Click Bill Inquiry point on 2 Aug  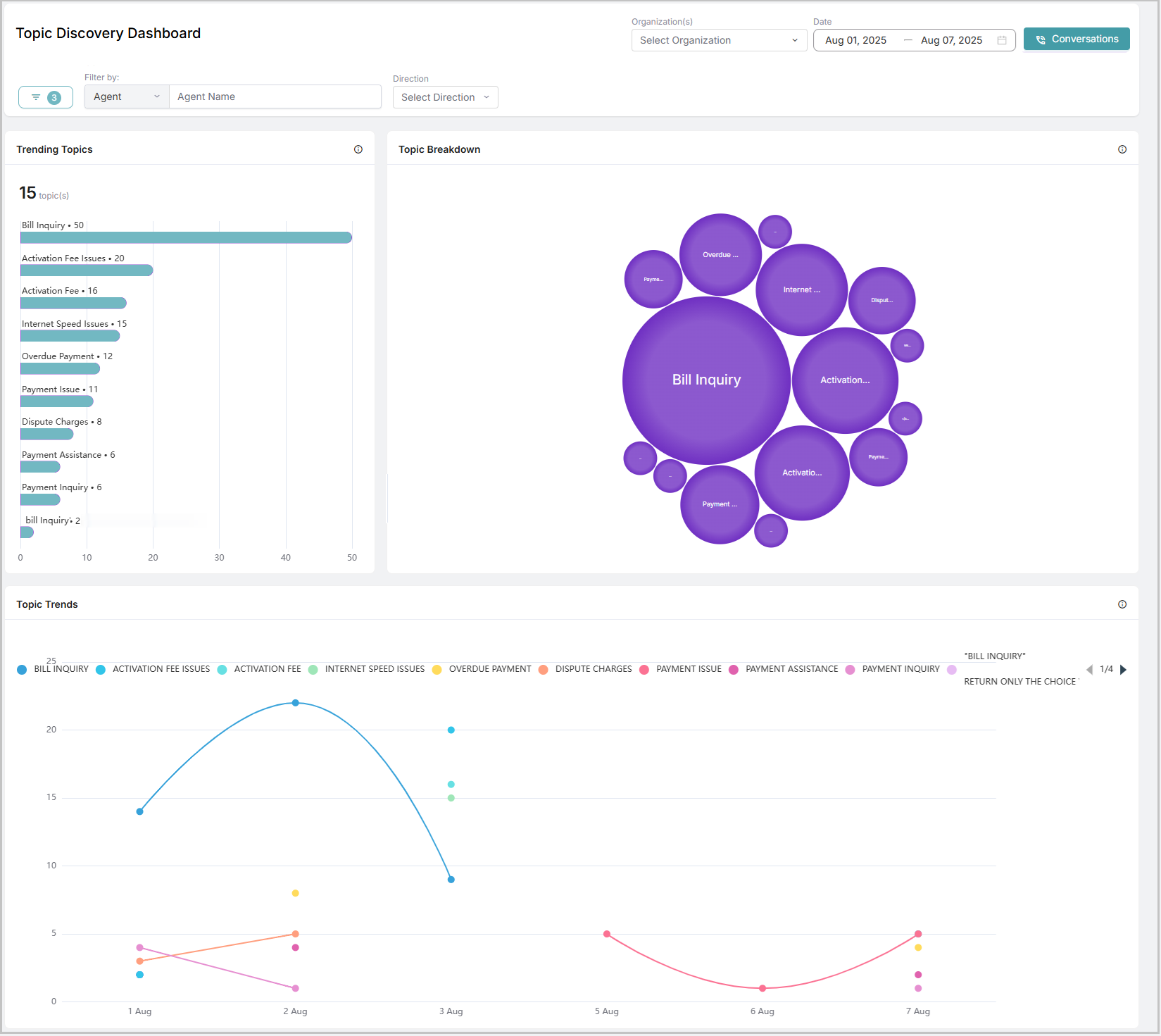[x=296, y=703]
